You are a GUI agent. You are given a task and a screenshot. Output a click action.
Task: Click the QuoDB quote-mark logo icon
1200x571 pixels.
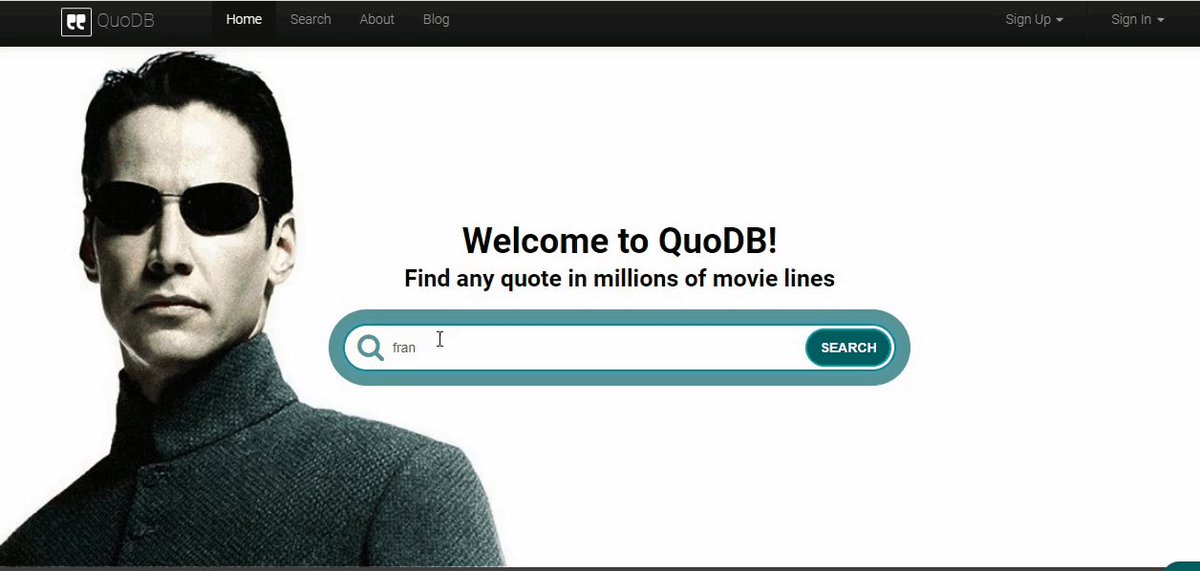point(76,21)
